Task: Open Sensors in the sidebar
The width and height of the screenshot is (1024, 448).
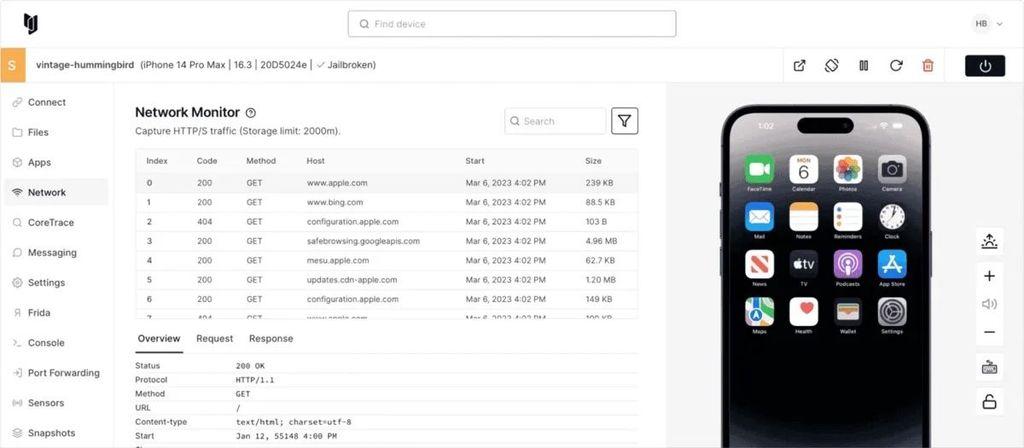Action: point(56,403)
